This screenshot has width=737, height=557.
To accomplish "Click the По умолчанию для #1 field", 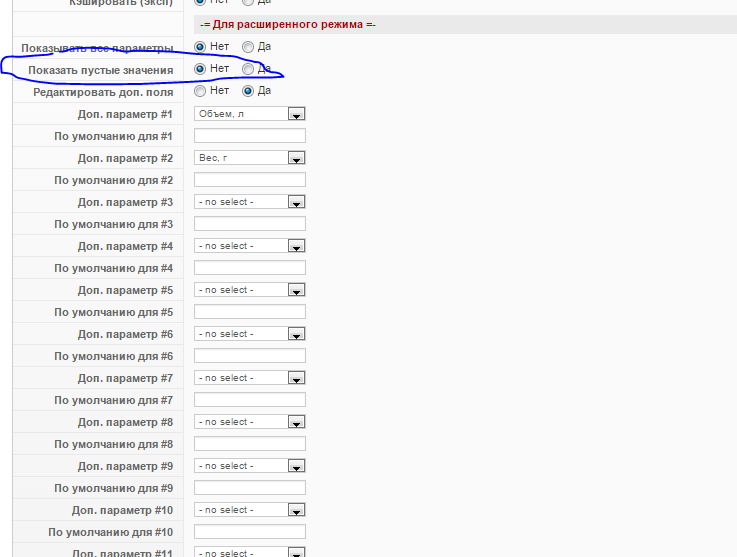I will (250, 136).
